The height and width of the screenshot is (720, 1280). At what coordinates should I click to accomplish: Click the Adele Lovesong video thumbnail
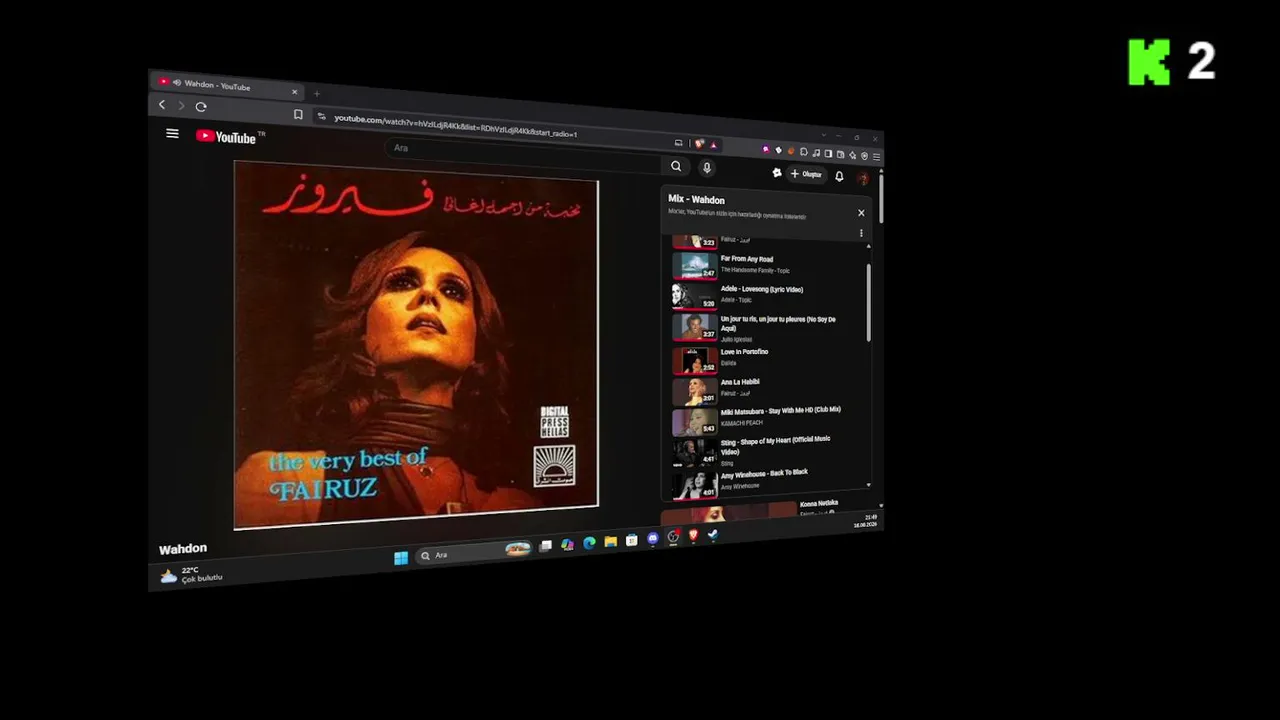tap(694, 295)
